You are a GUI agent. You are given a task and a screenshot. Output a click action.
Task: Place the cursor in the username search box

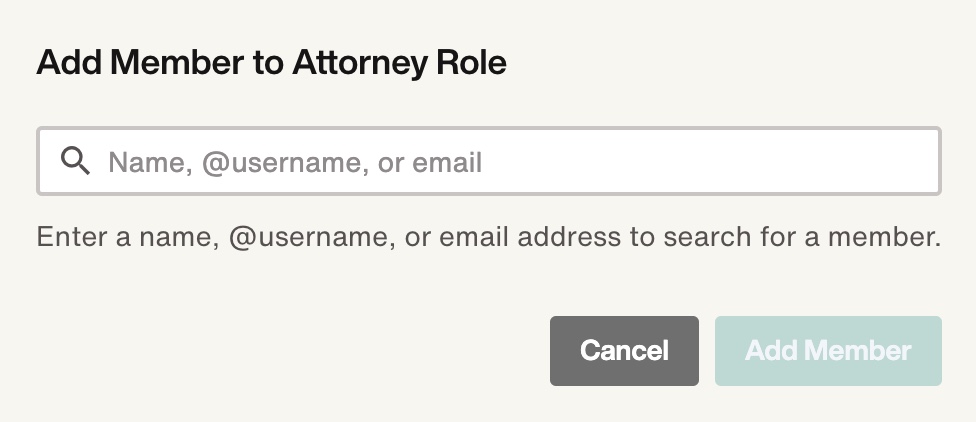pos(489,161)
